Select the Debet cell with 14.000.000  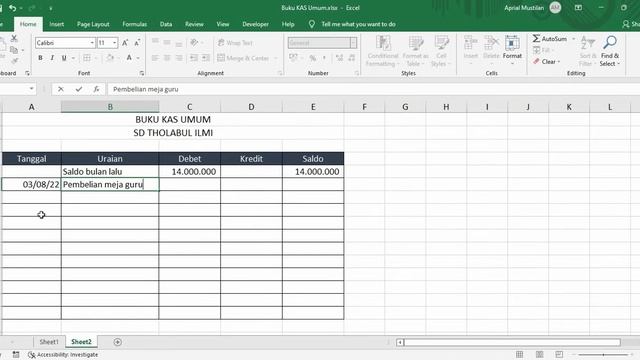tap(189, 171)
